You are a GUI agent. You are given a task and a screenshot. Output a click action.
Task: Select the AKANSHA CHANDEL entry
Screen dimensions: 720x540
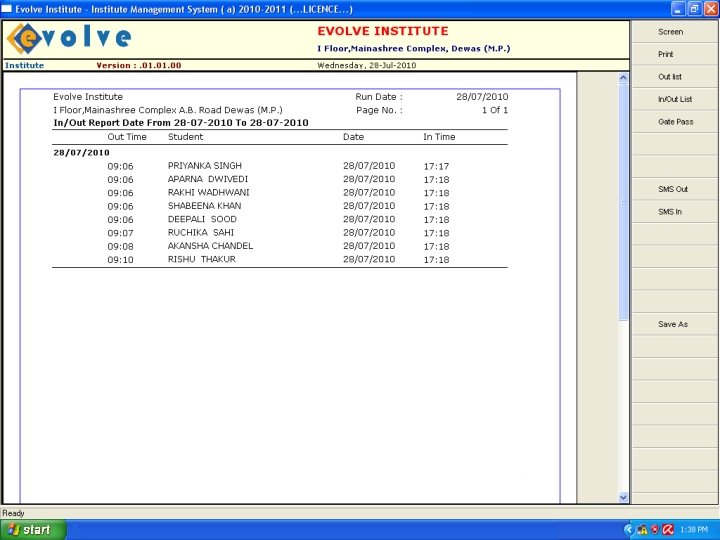[x=210, y=246]
